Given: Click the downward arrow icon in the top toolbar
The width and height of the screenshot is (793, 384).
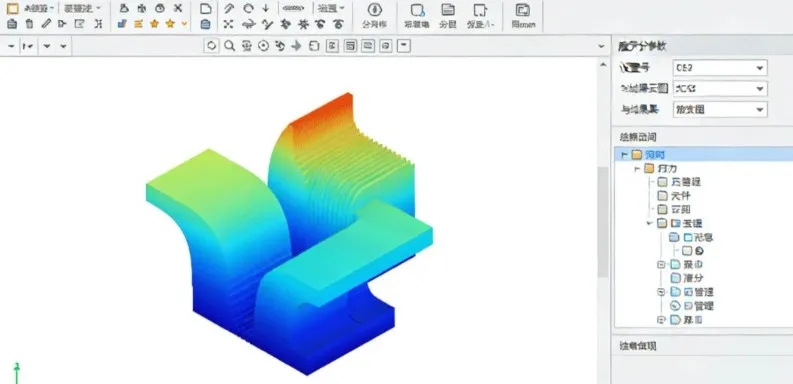Looking at the screenshot, I should tap(266, 9).
